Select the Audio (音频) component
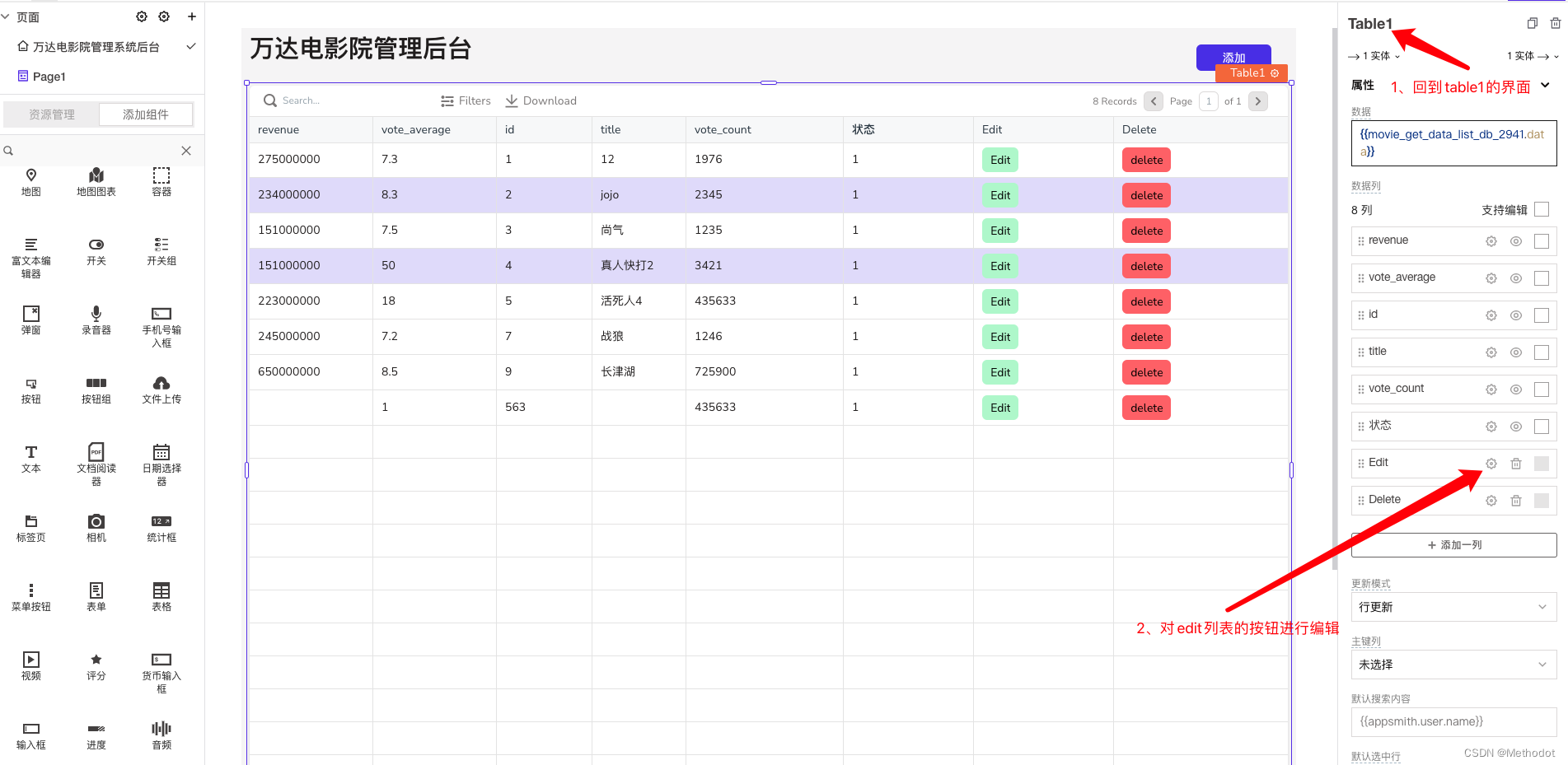The height and width of the screenshot is (765, 1568). click(x=161, y=735)
